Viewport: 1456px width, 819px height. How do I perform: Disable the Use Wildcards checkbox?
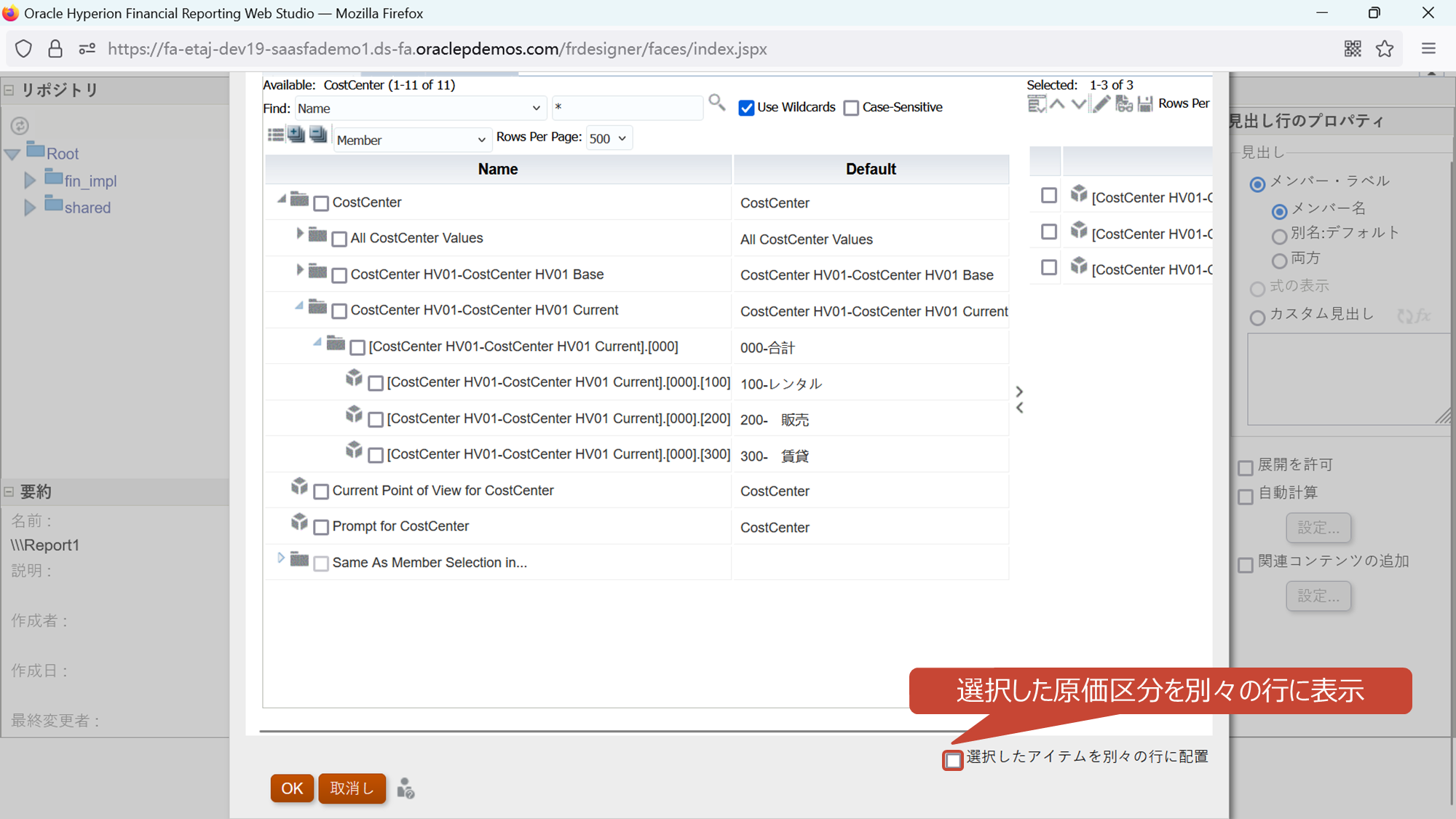(x=746, y=108)
